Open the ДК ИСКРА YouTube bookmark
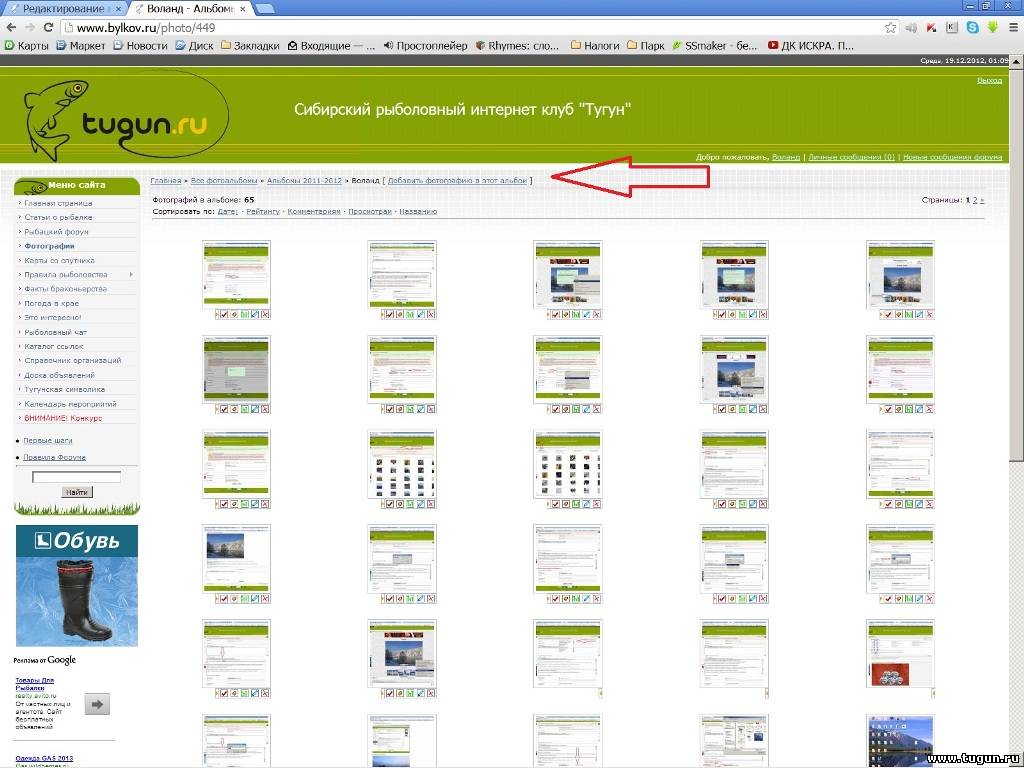This screenshot has height=768, width=1024. pos(811,46)
